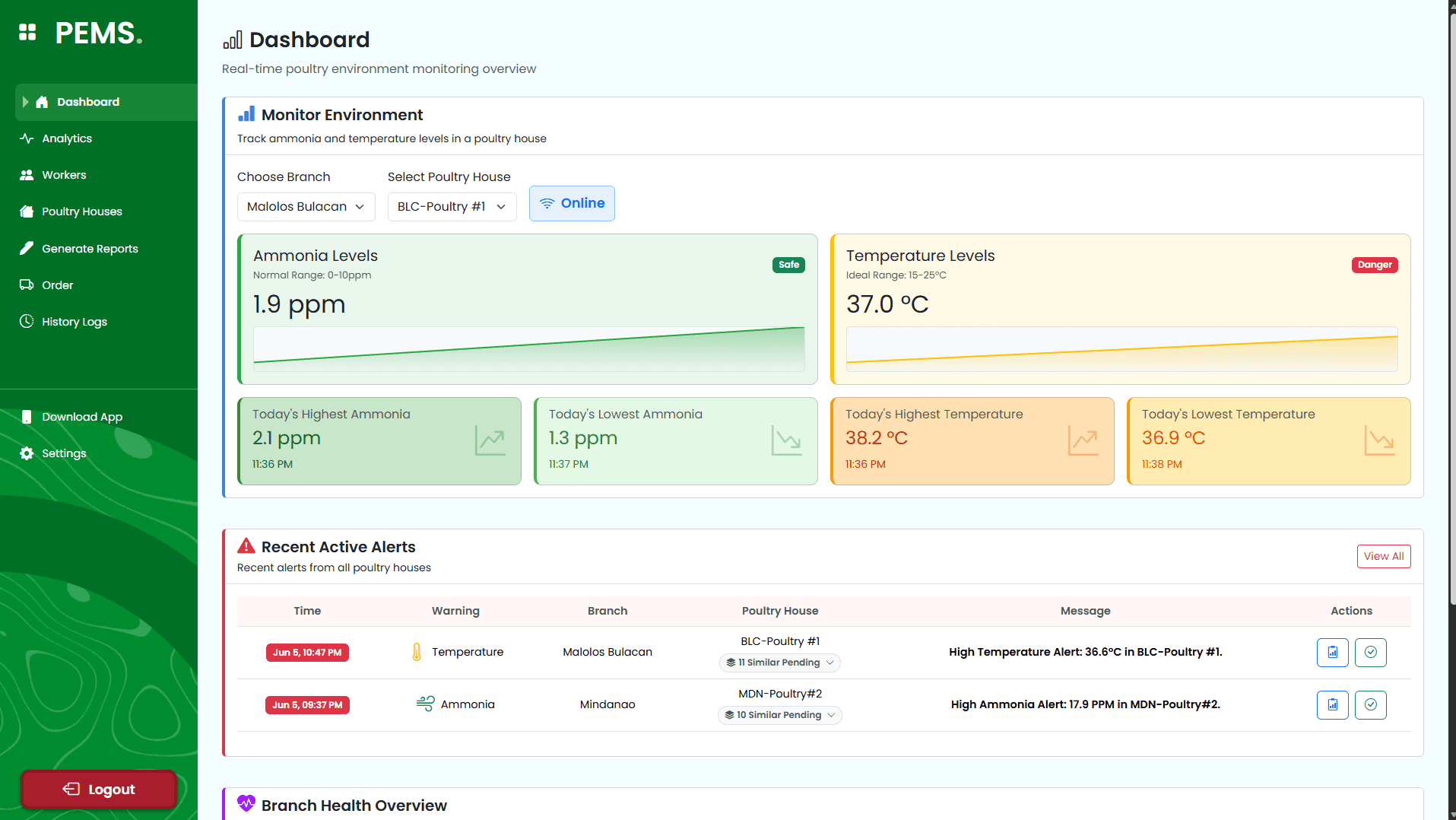Open the BLC-Poultry #1 house dropdown
The image size is (1456, 820).
[452, 207]
